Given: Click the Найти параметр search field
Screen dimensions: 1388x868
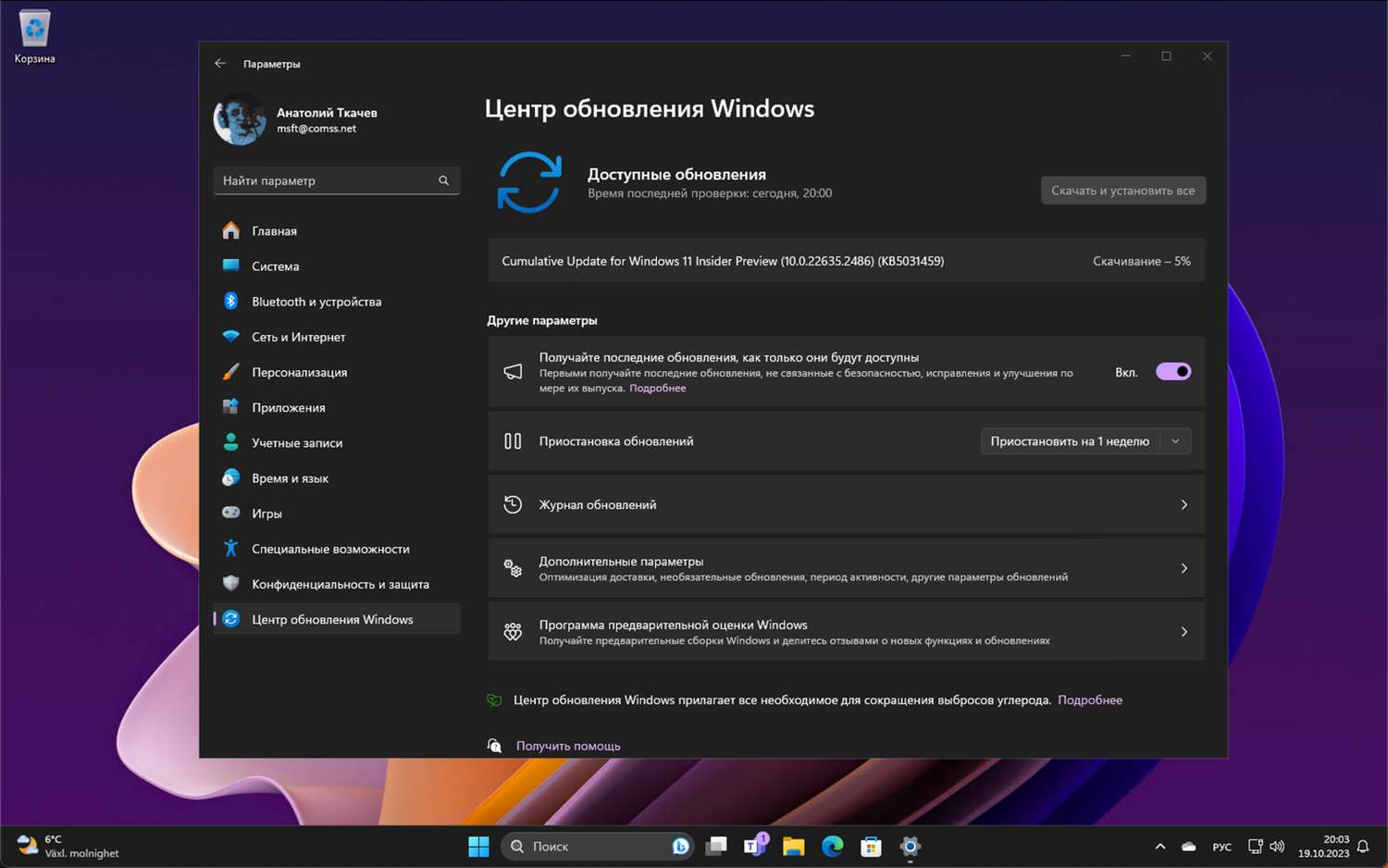Looking at the screenshot, I should pyautogui.click(x=337, y=180).
